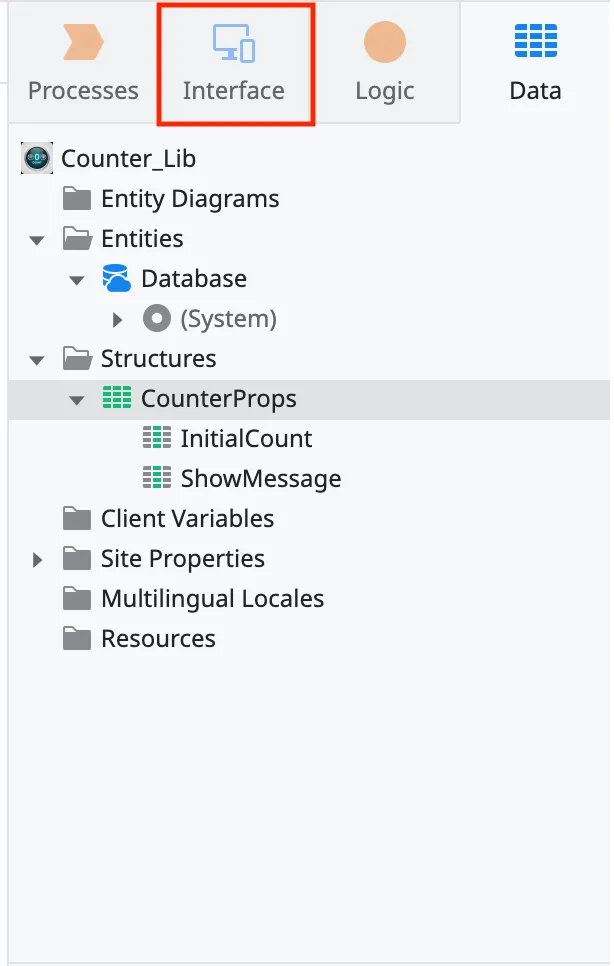
Task: Expand the (System) node
Action: (x=117, y=318)
